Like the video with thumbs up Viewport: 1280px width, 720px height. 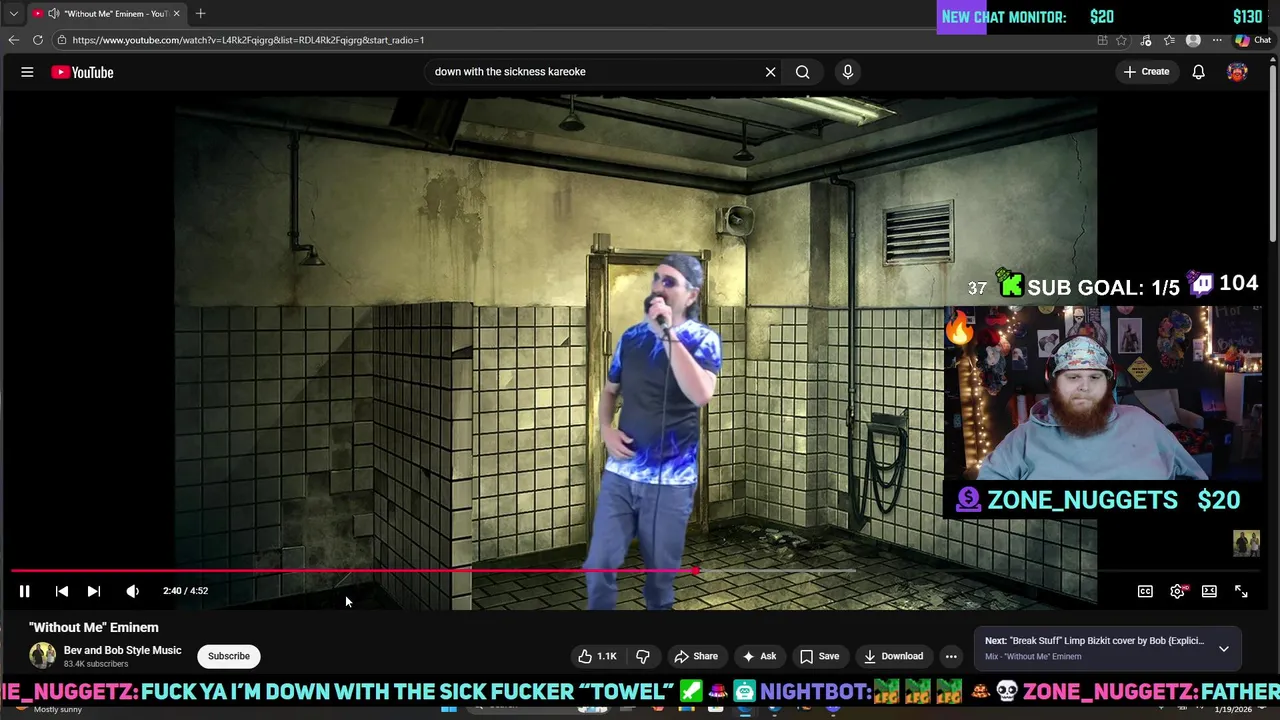click(597, 656)
